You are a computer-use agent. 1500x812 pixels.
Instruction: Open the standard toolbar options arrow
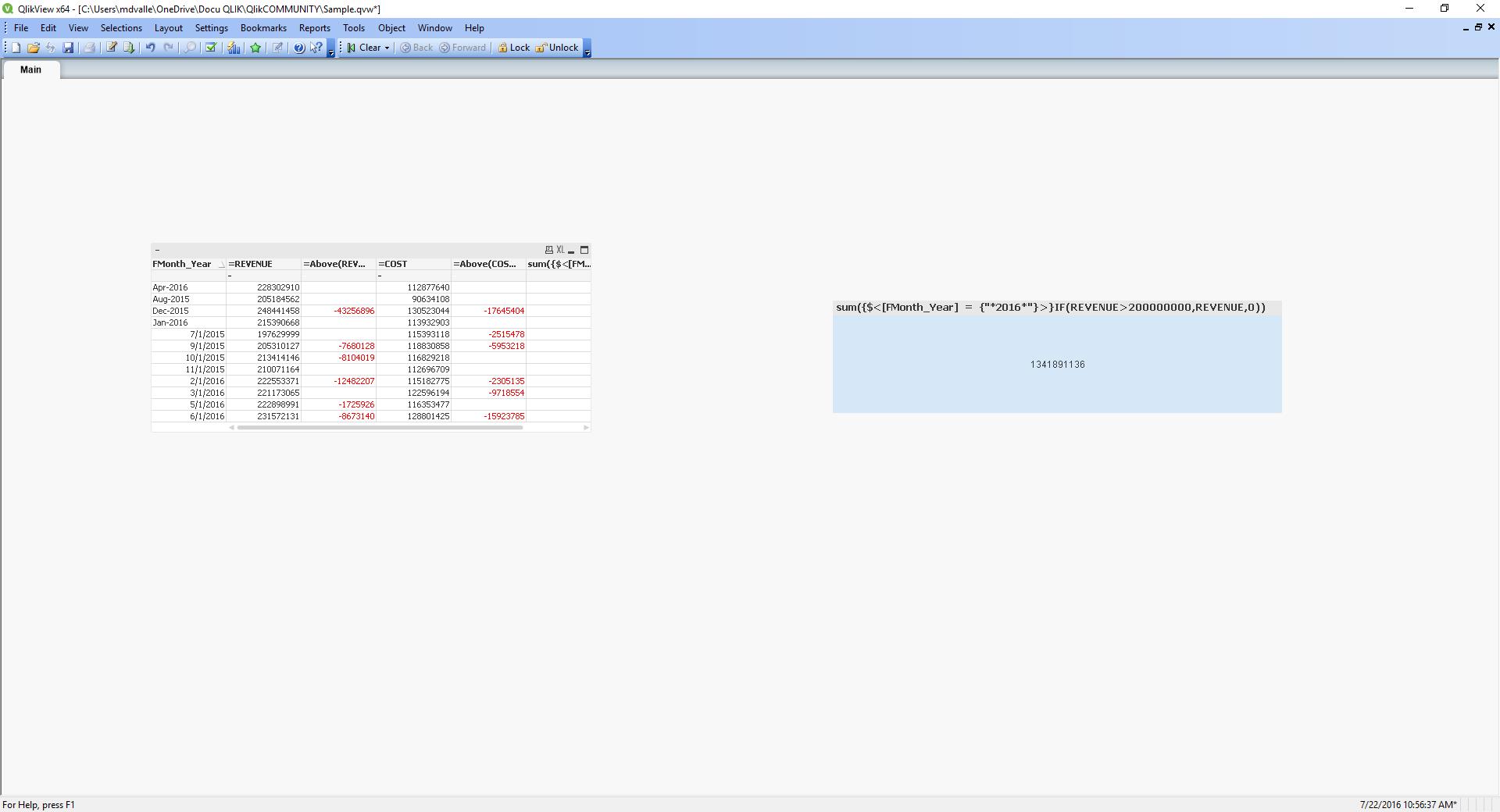click(331, 48)
